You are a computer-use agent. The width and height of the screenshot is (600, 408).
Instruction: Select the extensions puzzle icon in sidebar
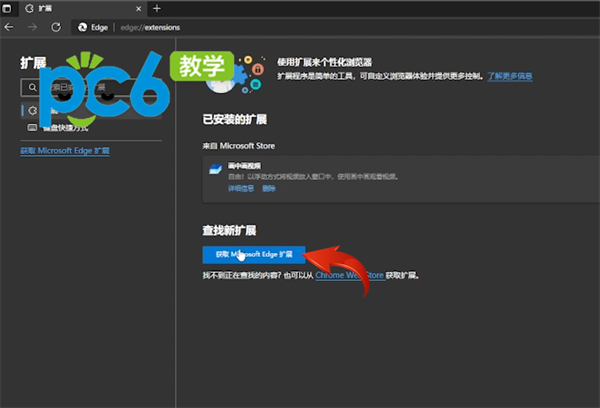click(33, 111)
